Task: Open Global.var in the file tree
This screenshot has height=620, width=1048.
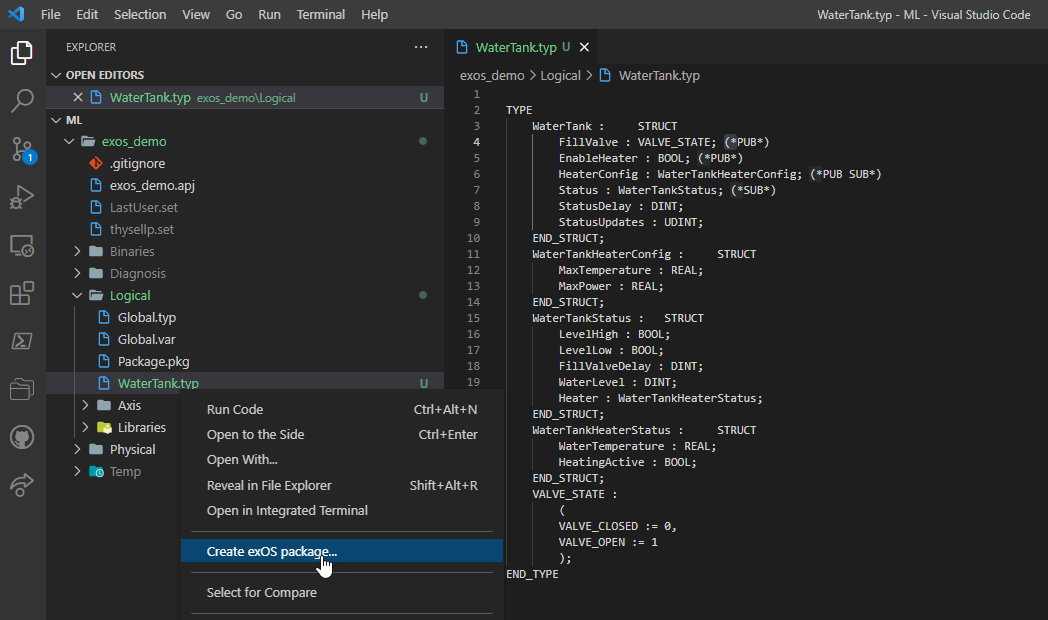Action: pos(146,339)
